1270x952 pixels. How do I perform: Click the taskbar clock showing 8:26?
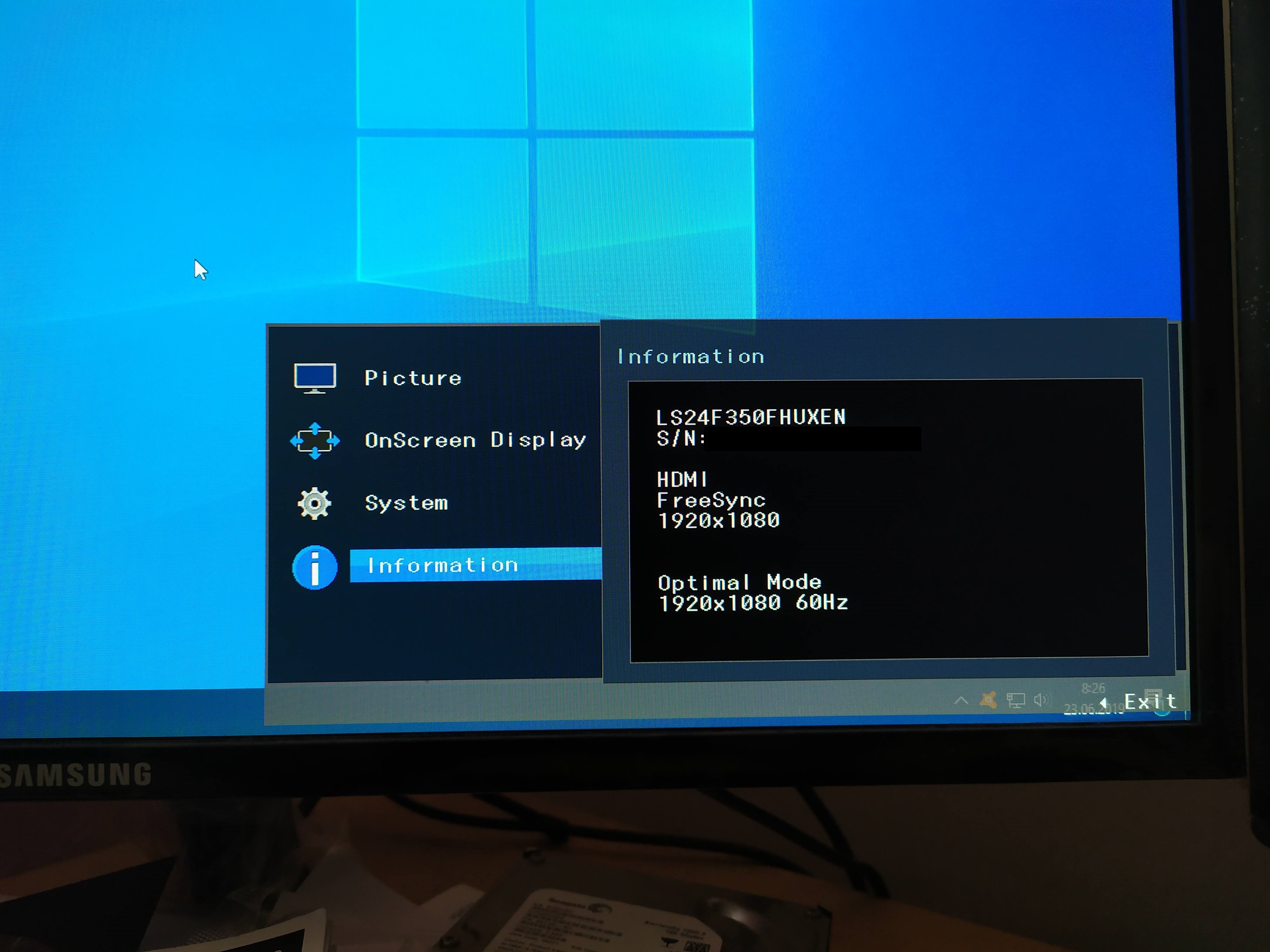pyautogui.click(x=1093, y=689)
